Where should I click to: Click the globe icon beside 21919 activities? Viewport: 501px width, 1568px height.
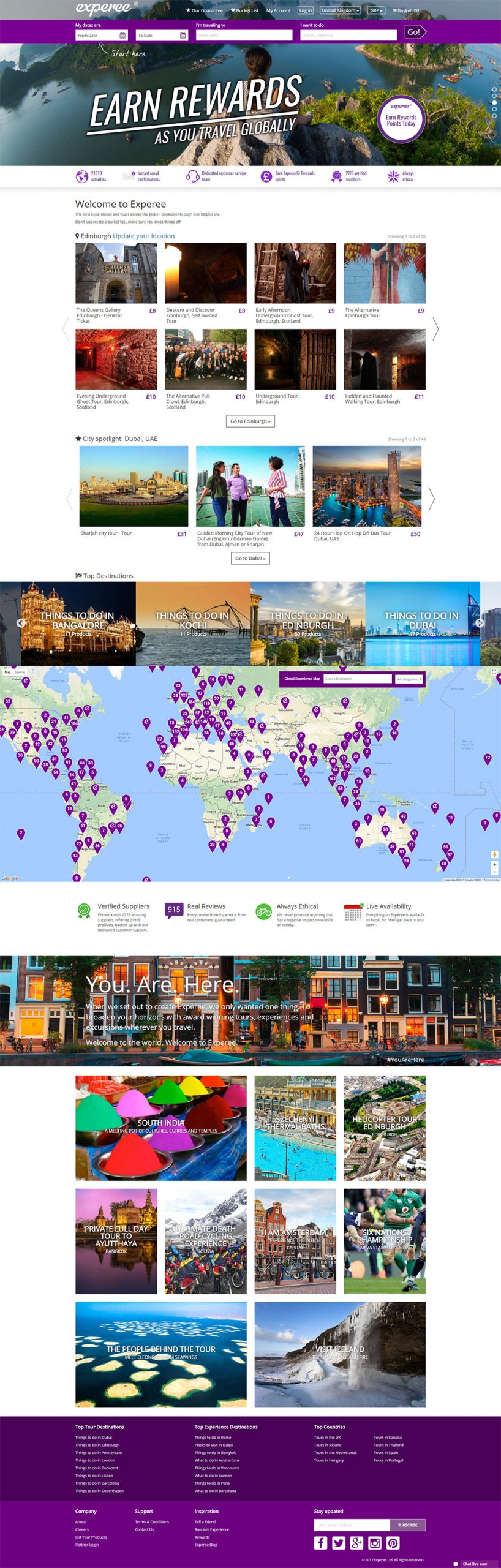[x=81, y=177]
